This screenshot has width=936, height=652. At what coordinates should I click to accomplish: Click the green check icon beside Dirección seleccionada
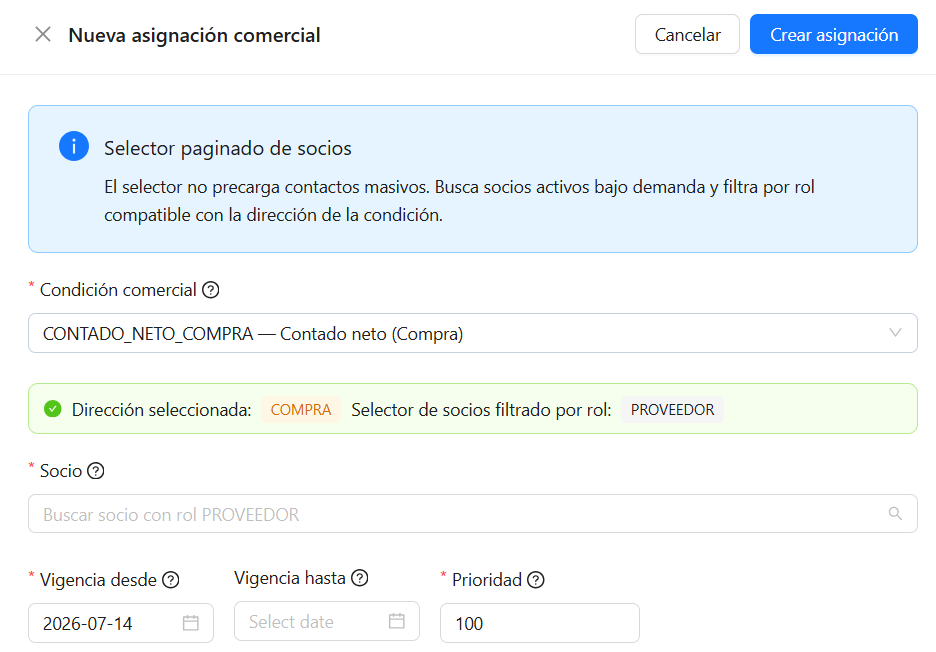coord(53,409)
